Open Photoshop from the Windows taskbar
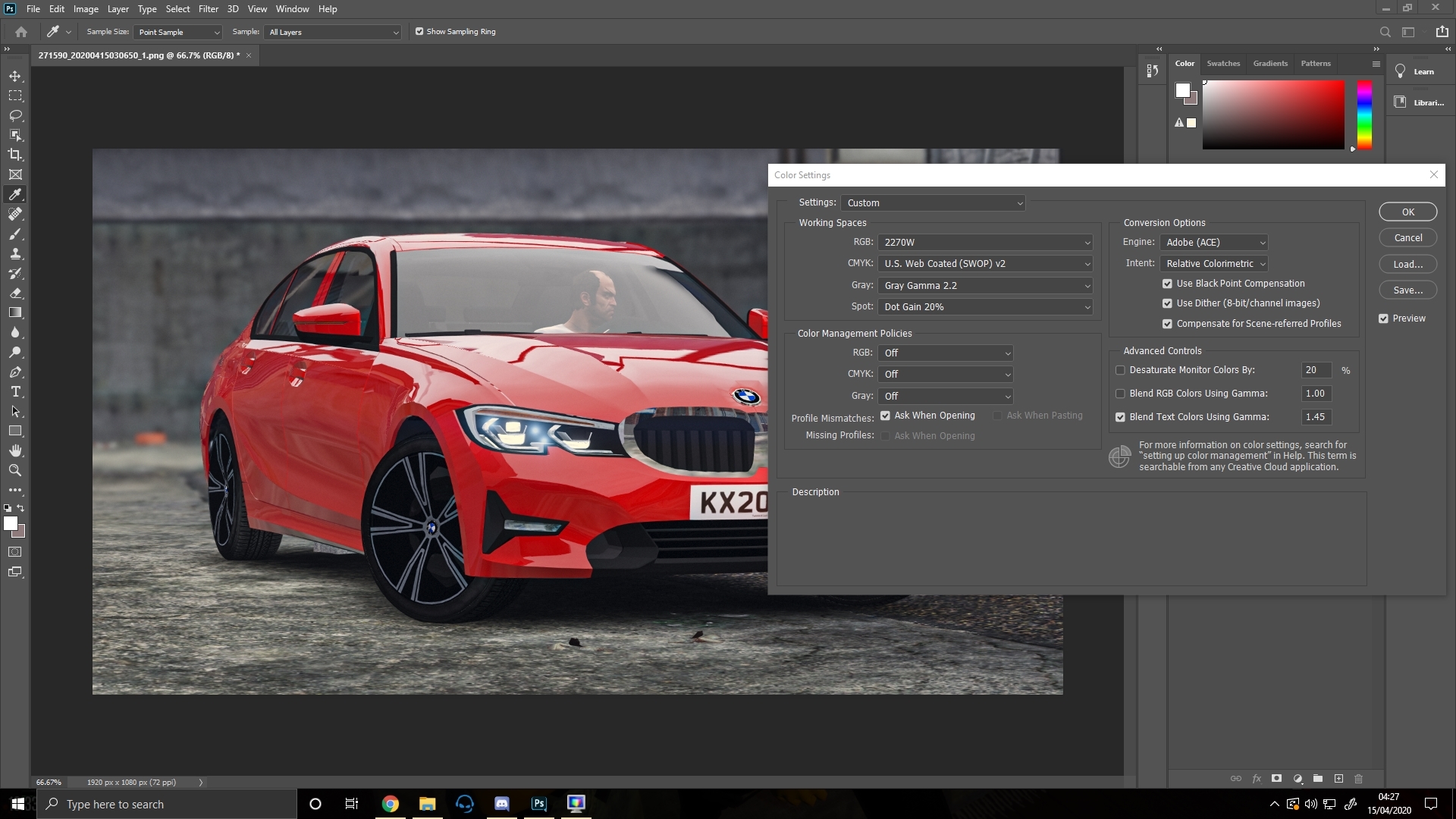1456x819 pixels. 539,804
